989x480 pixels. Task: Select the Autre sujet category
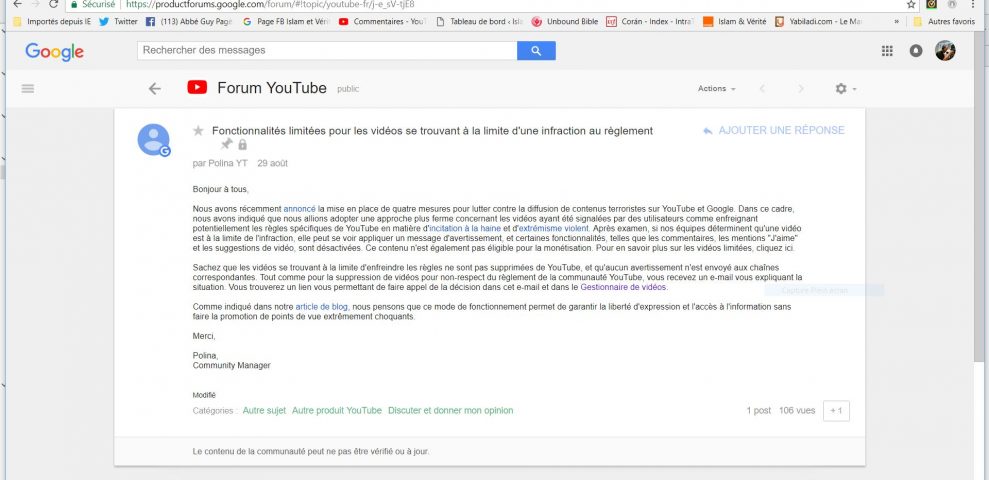(x=264, y=411)
